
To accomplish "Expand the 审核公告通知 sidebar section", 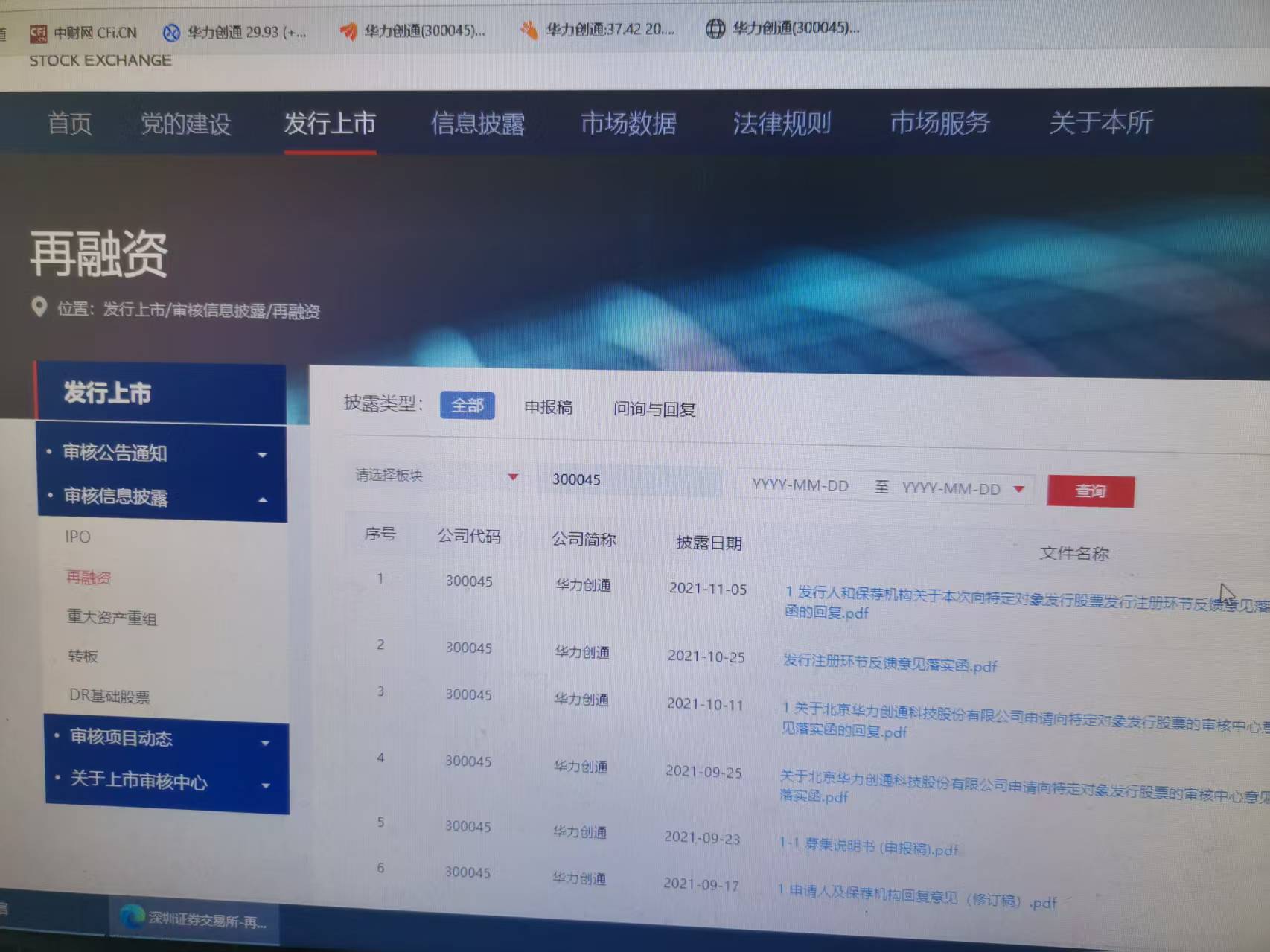I will click(x=161, y=453).
